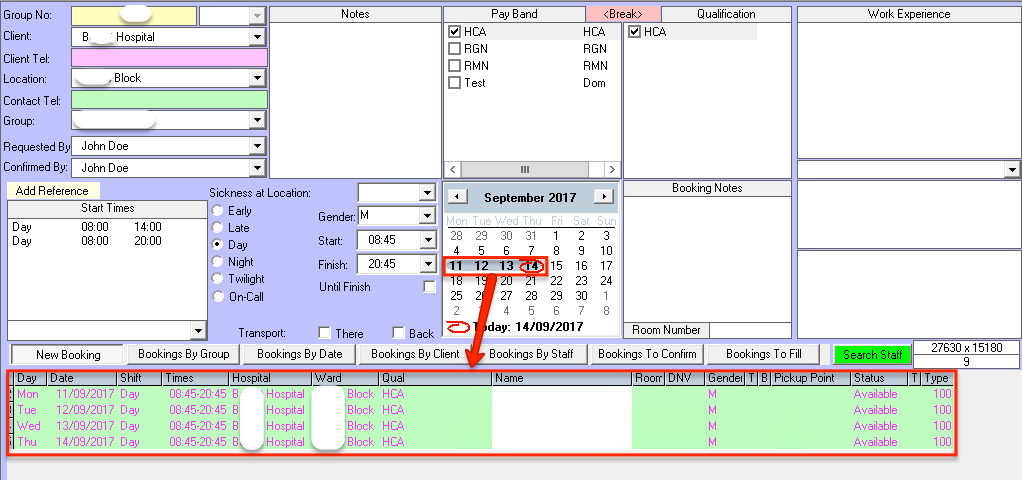Uncheck HCA in Qualification list
1022x480 pixels.
(635, 32)
